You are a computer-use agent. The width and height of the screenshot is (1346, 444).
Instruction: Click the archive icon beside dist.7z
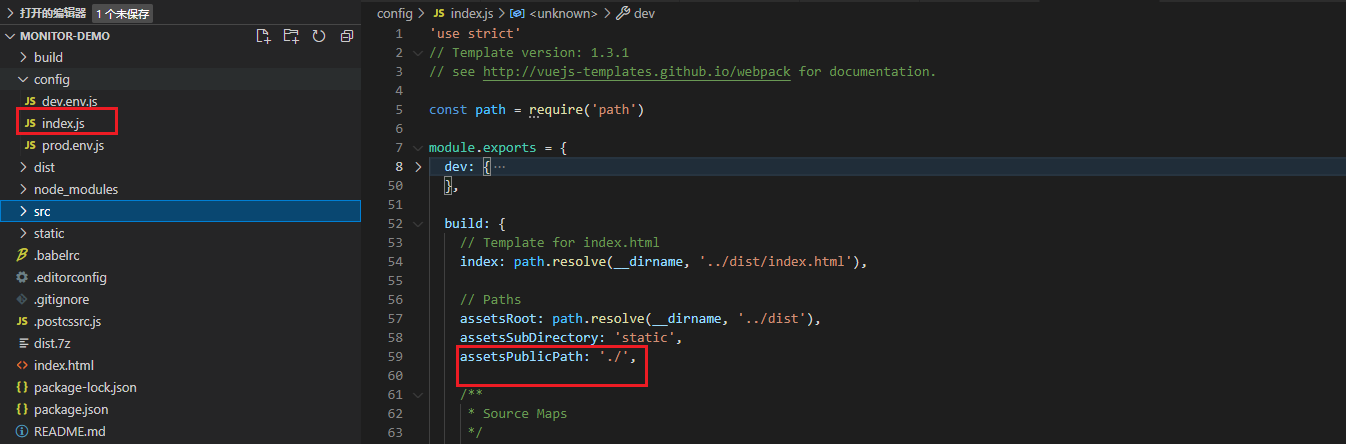22,344
